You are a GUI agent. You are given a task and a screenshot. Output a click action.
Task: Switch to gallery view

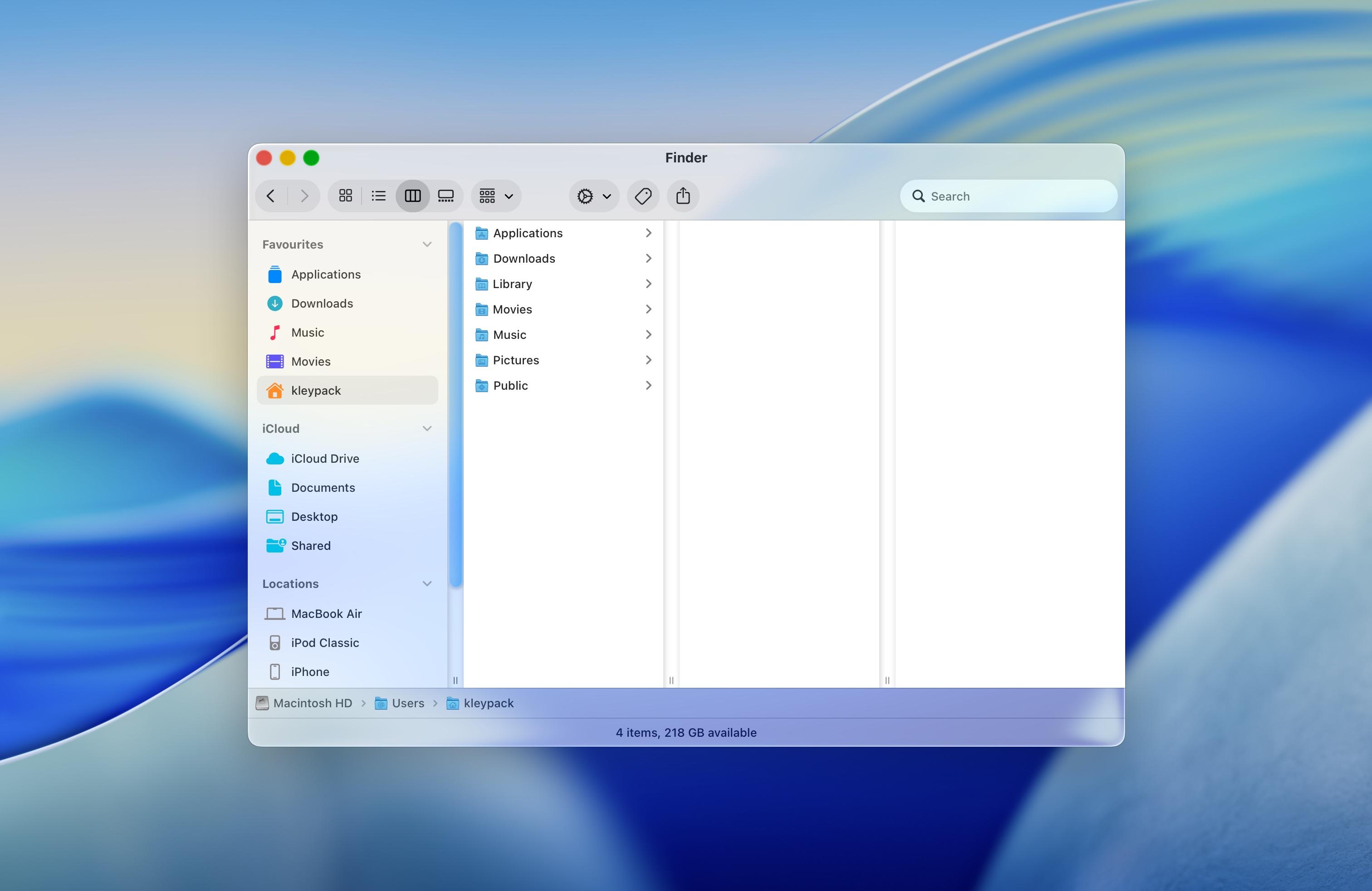pos(446,196)
